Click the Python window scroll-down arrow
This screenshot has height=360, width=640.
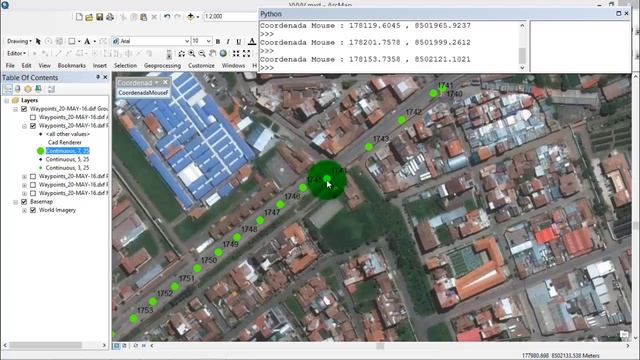tap(522, 68)
